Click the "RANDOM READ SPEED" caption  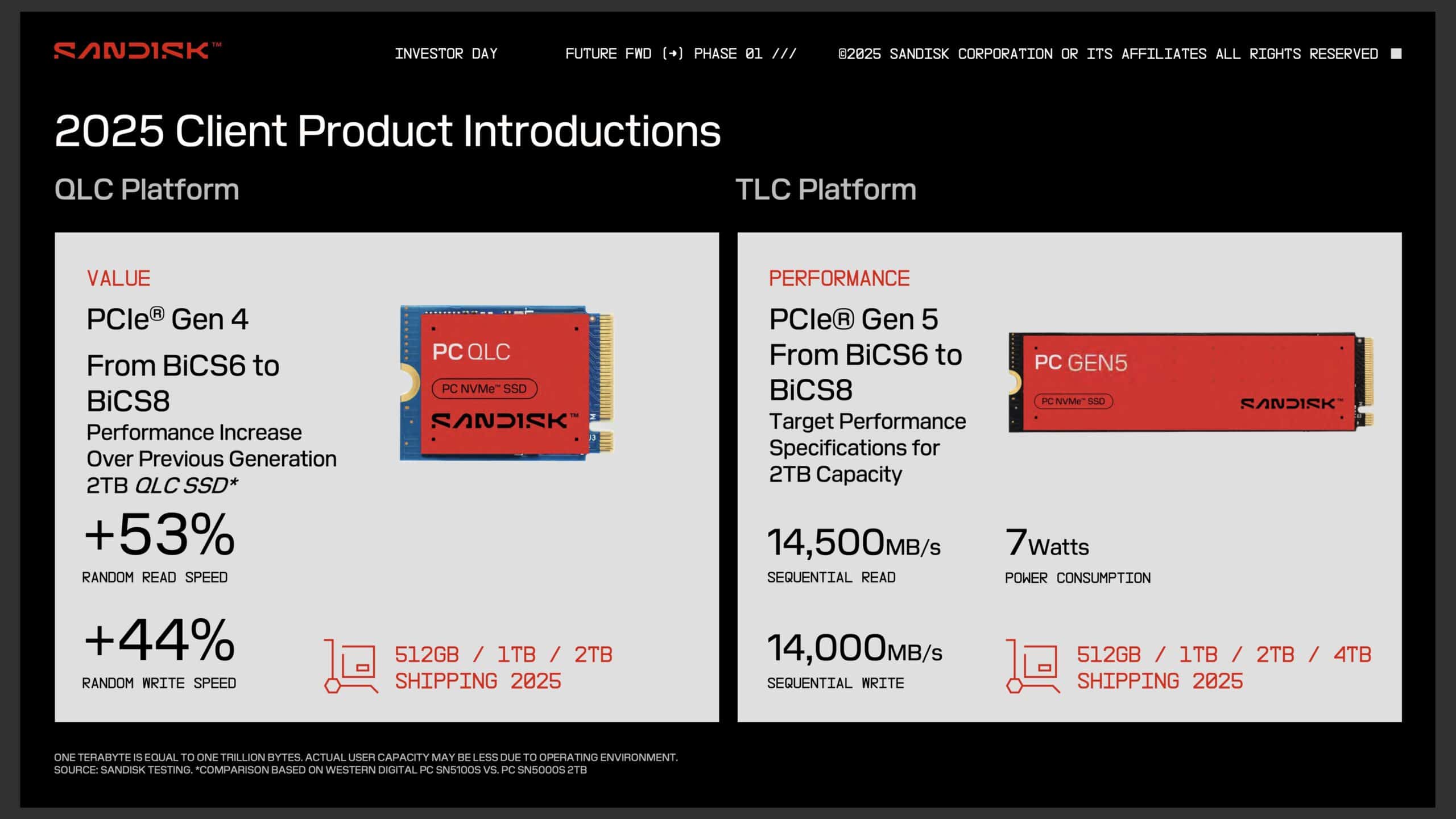point(155,577)
